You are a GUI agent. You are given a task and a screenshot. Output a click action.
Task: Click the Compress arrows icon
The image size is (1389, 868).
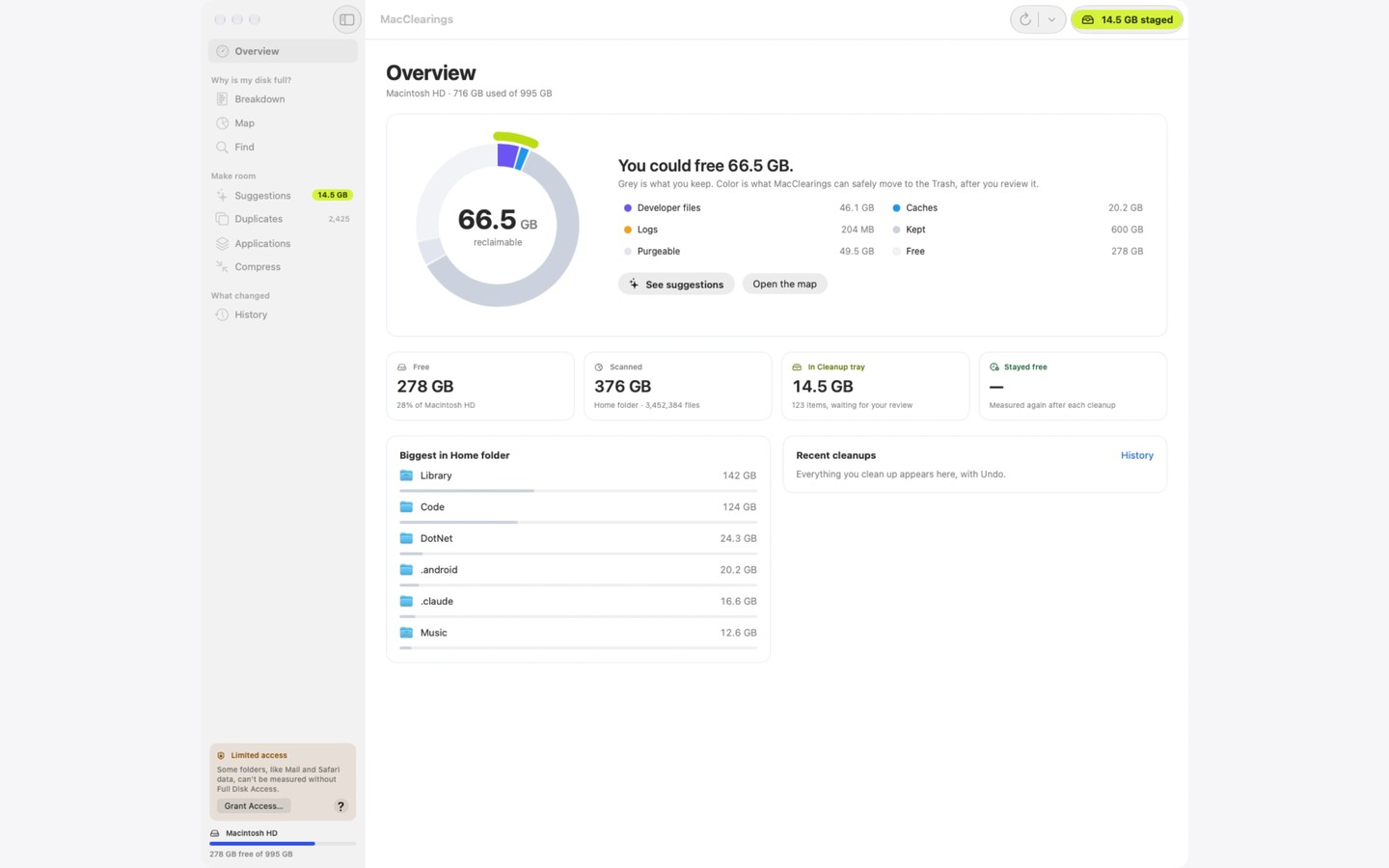click(x=222, y=267)
